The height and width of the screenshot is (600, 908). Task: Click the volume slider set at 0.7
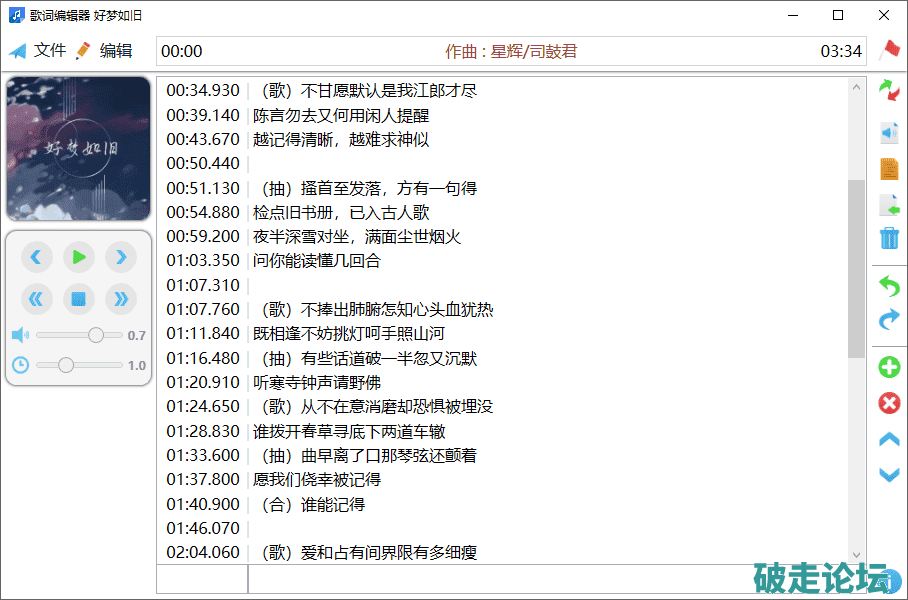pos(80,335)
